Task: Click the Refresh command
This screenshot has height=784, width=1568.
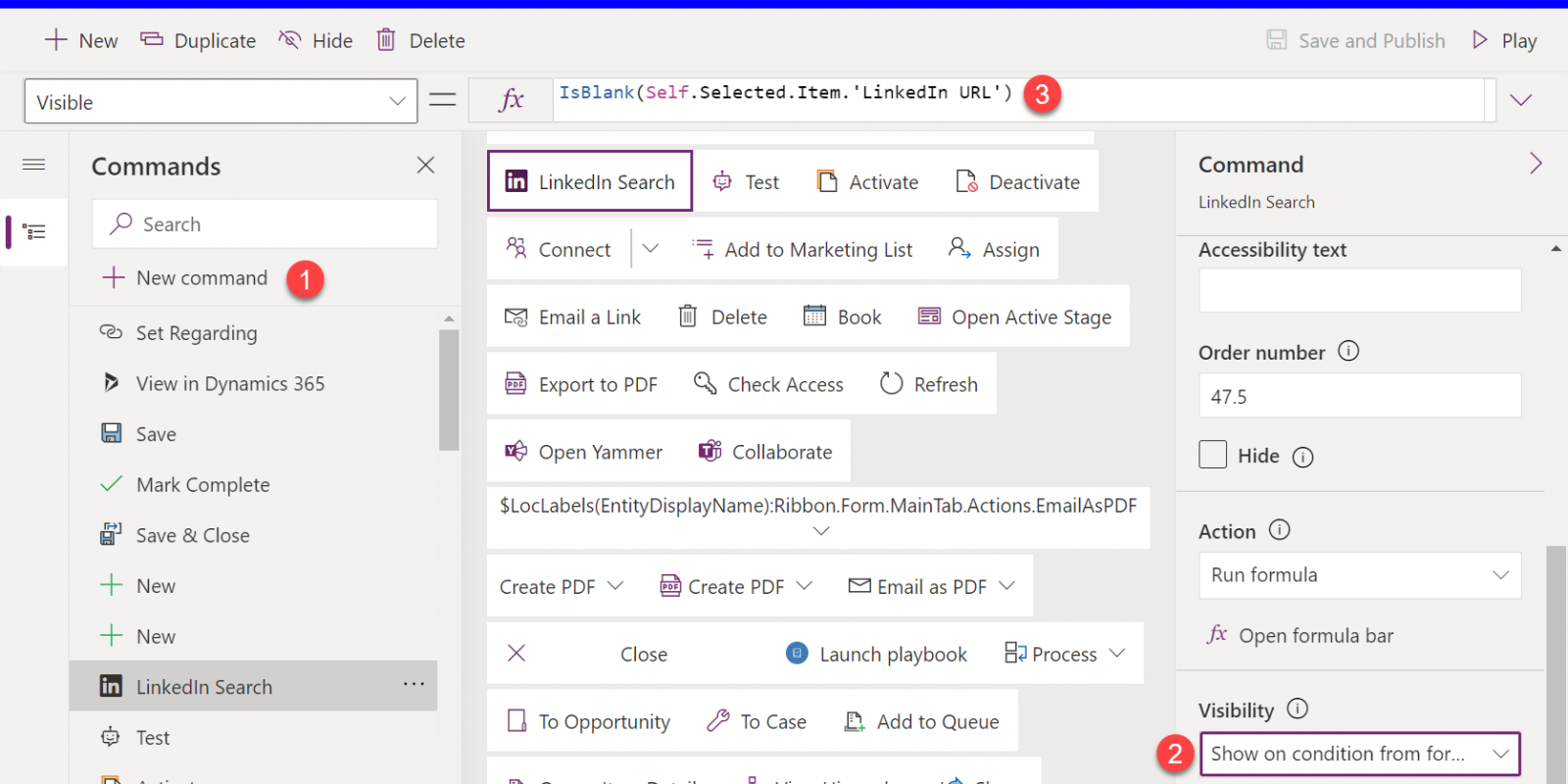Action: coord(929,384)
